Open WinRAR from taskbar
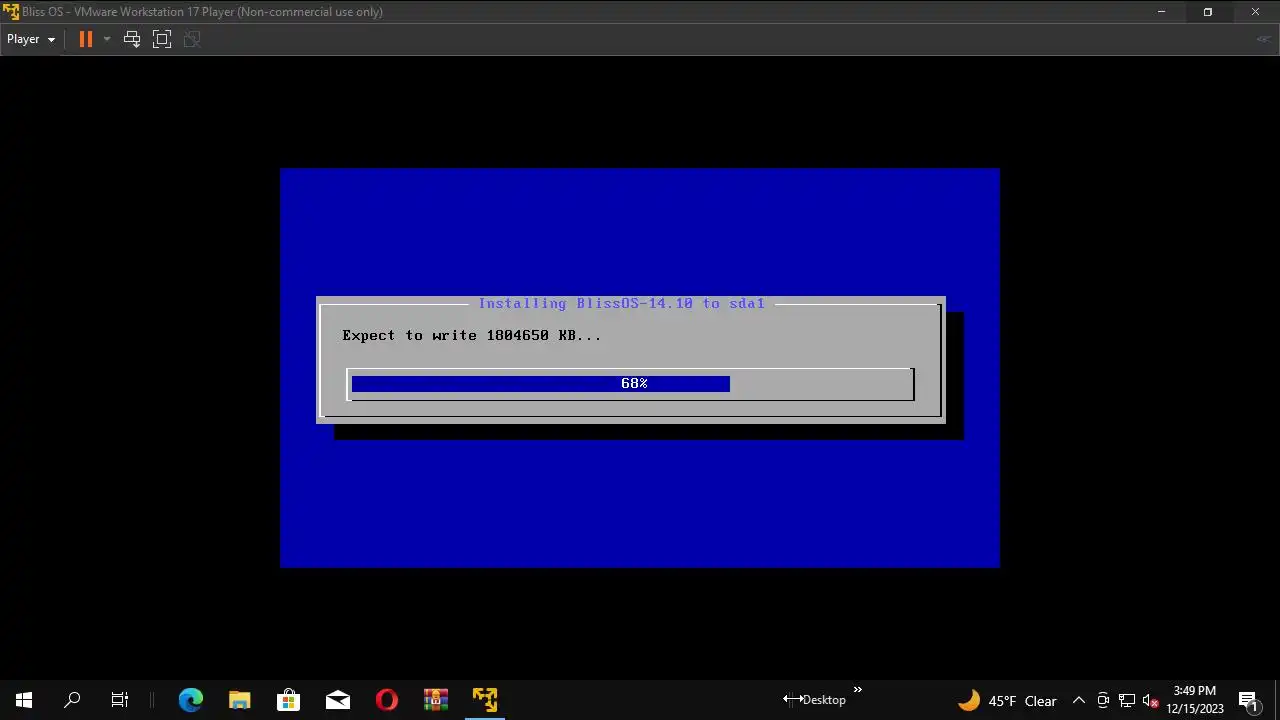This screenshot has width=1280, height=720. pos(435,700)
